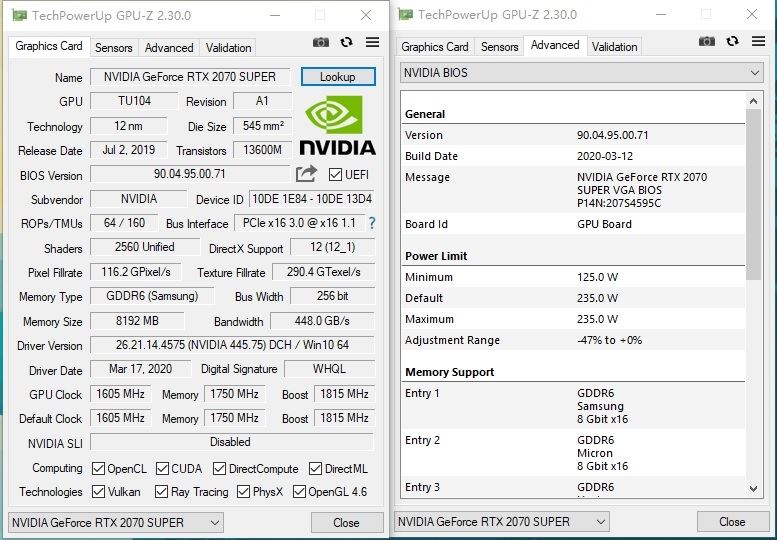Click the Device ID field
This screenshot has height=540, width=777.
point(312,199)
